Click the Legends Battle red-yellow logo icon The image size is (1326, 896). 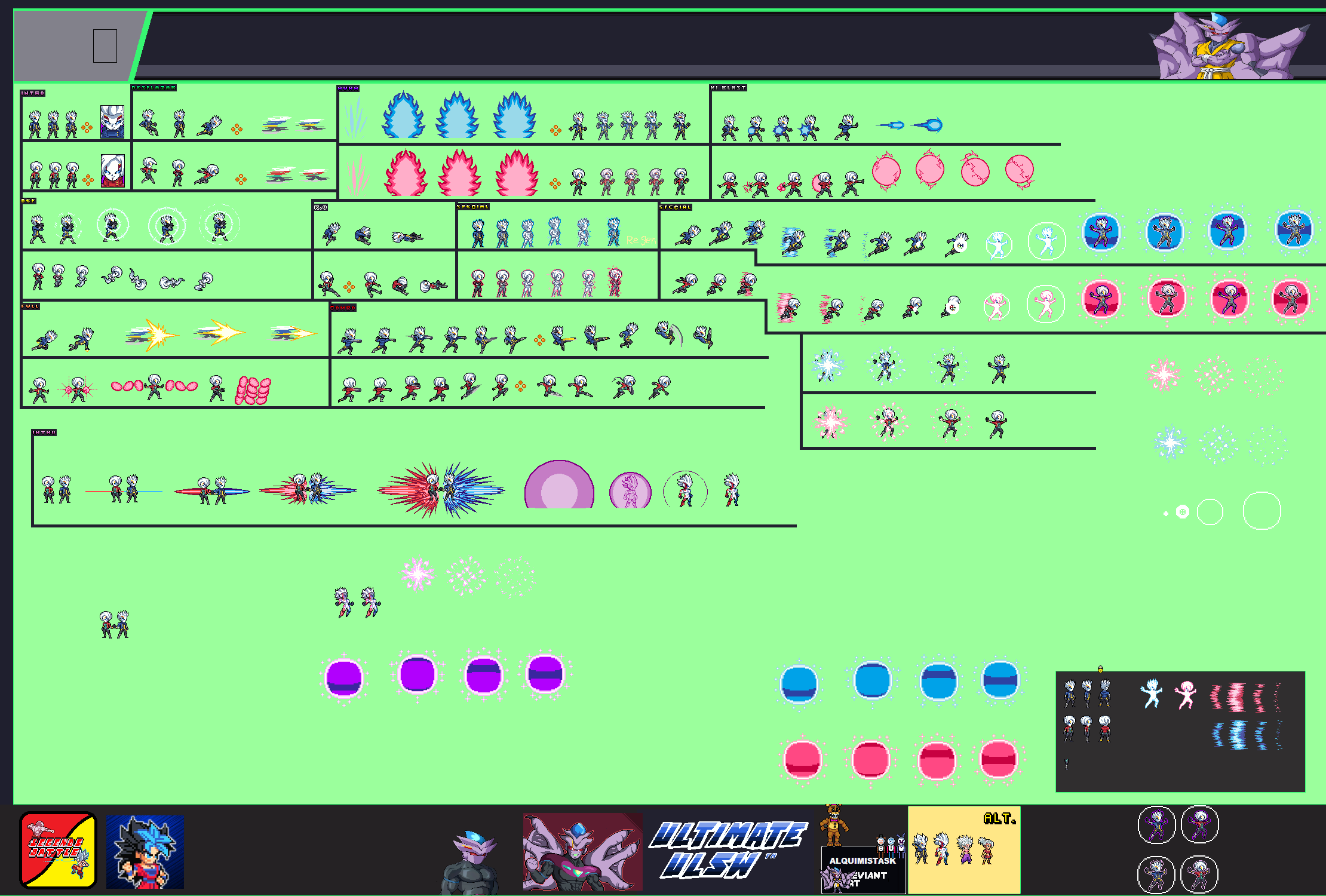[58, 849]
